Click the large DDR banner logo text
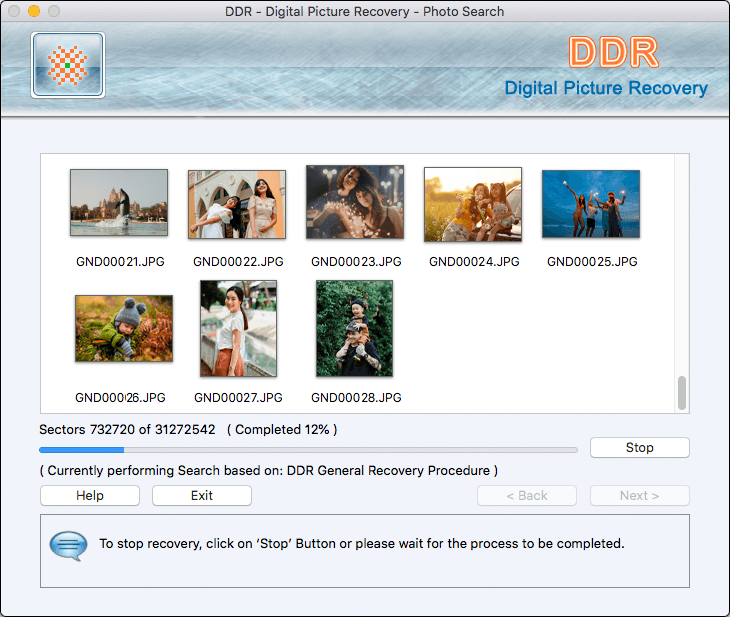 click(x=614, y=52)
